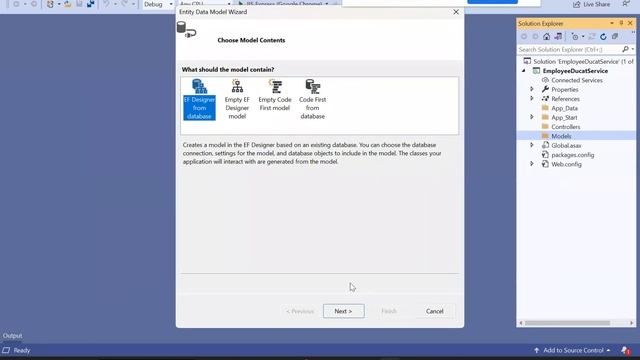Cancel the Entity Data Model Wizard
This screenshot has width=640, height=360.
pyautogui.click(x=434, y=311)
